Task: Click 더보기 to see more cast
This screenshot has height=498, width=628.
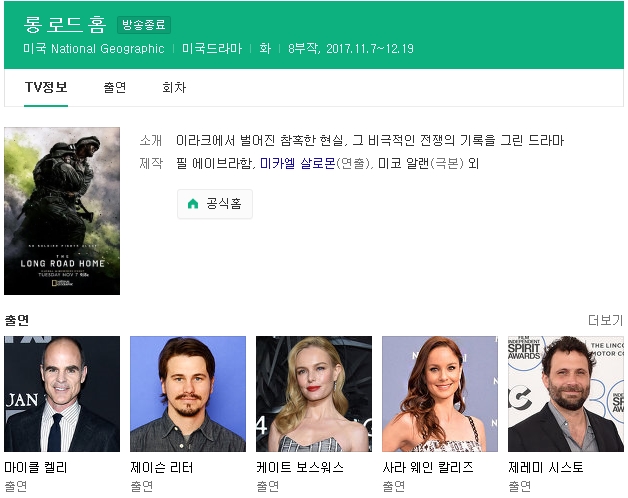Action: pos(606,320)
